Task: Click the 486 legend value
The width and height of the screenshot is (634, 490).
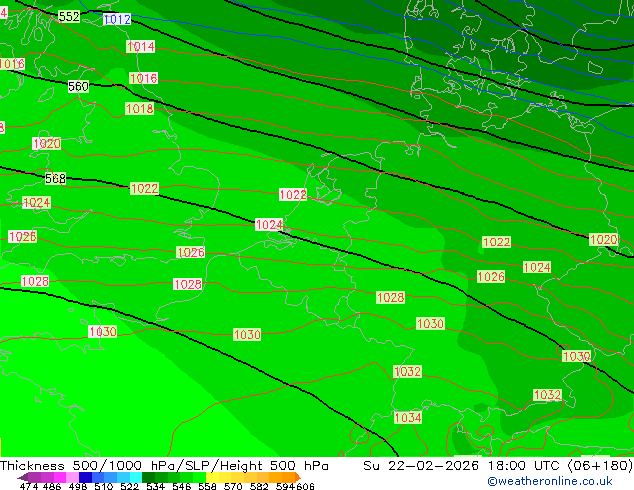Action: click(52, 486)
